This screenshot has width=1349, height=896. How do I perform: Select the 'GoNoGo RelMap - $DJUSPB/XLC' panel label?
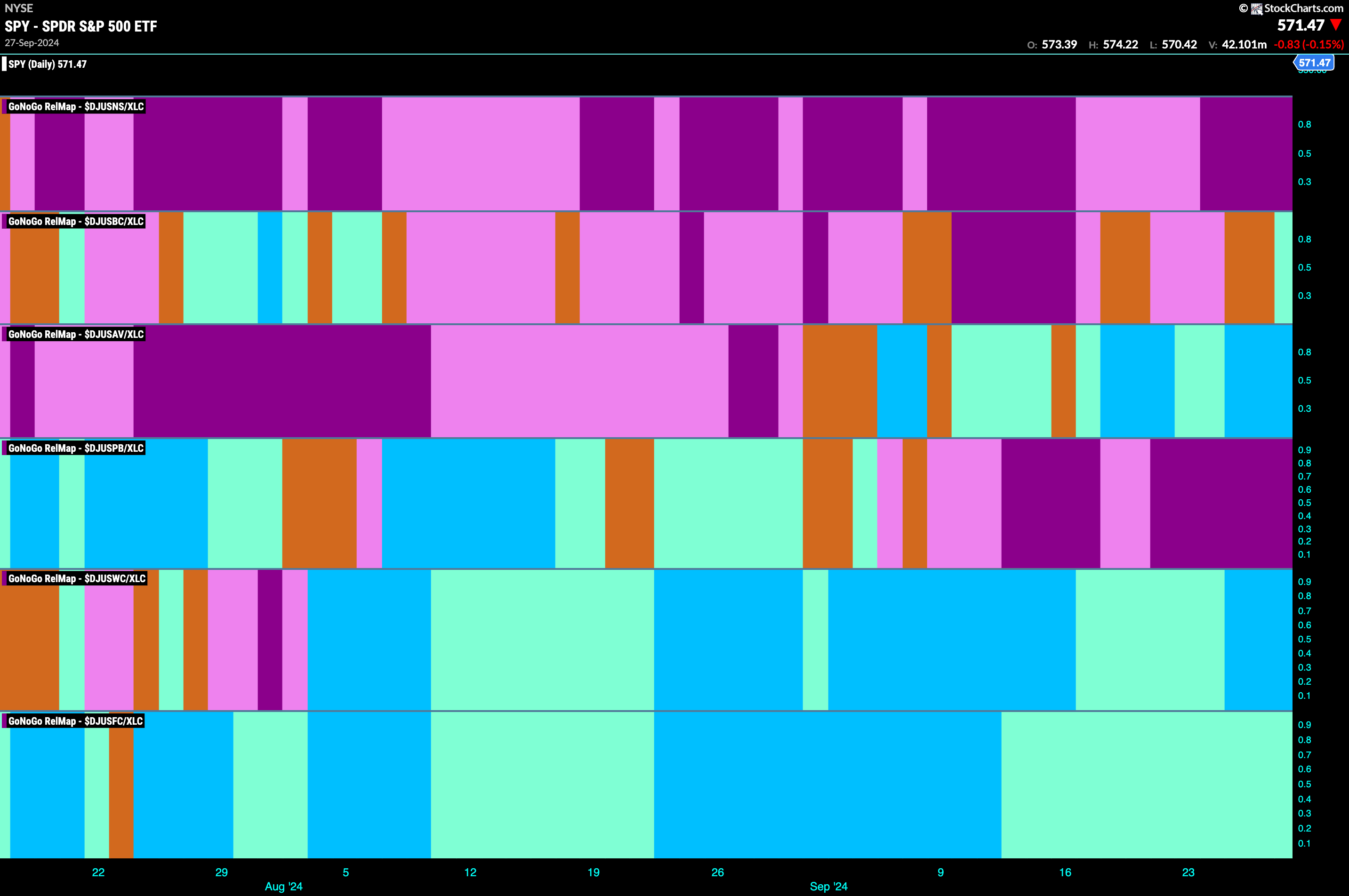coord(76,448)
